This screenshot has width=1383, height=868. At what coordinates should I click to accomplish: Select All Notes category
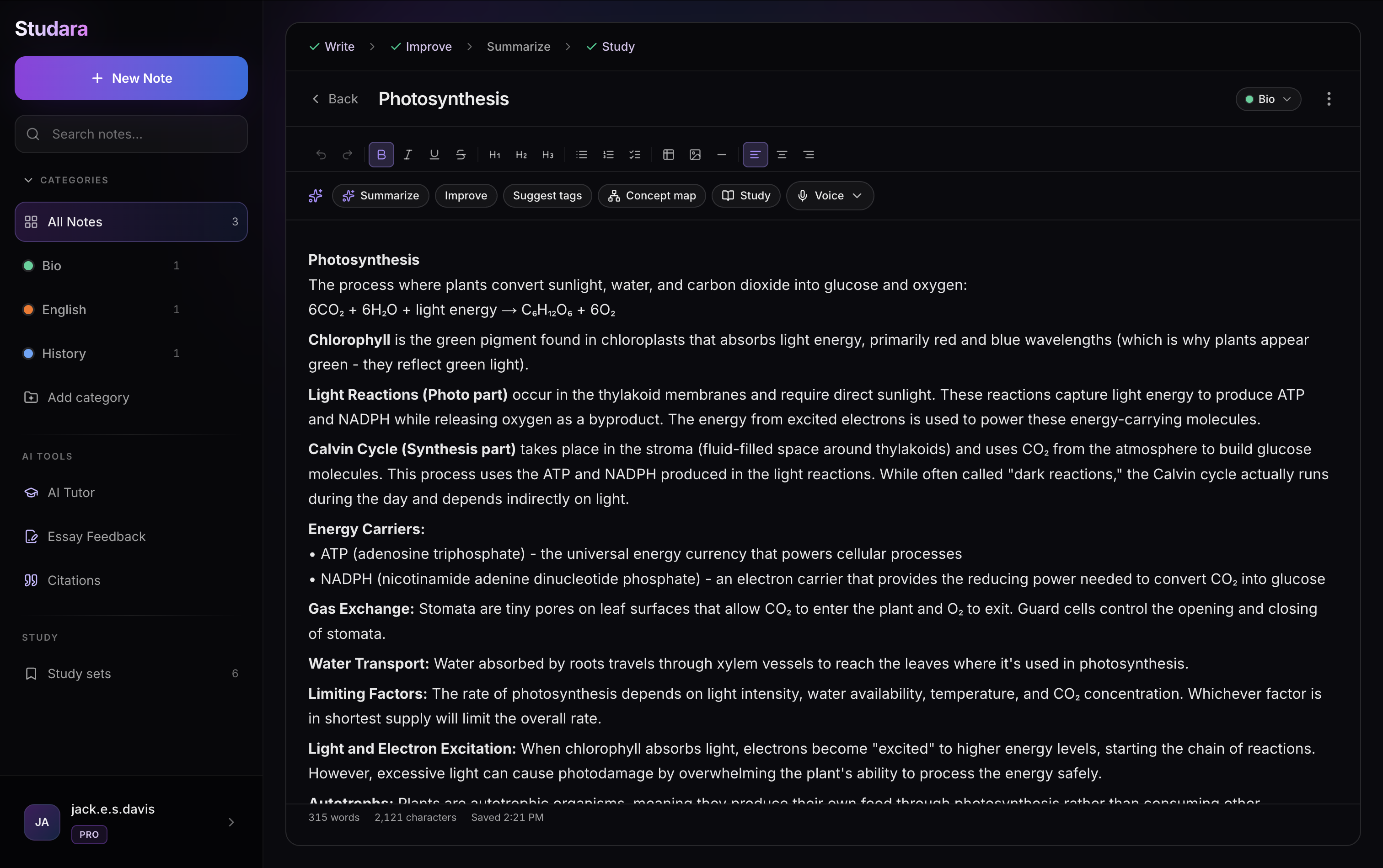131,222
